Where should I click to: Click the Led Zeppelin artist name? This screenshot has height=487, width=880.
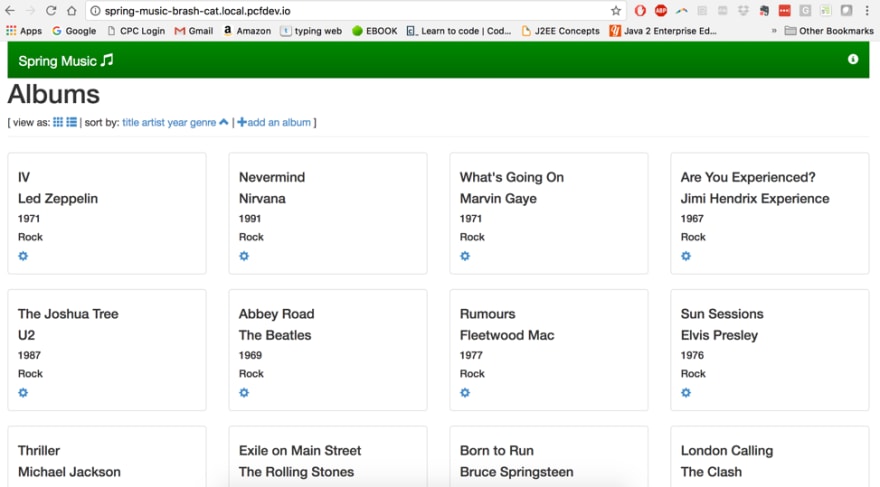coord(58,199)
